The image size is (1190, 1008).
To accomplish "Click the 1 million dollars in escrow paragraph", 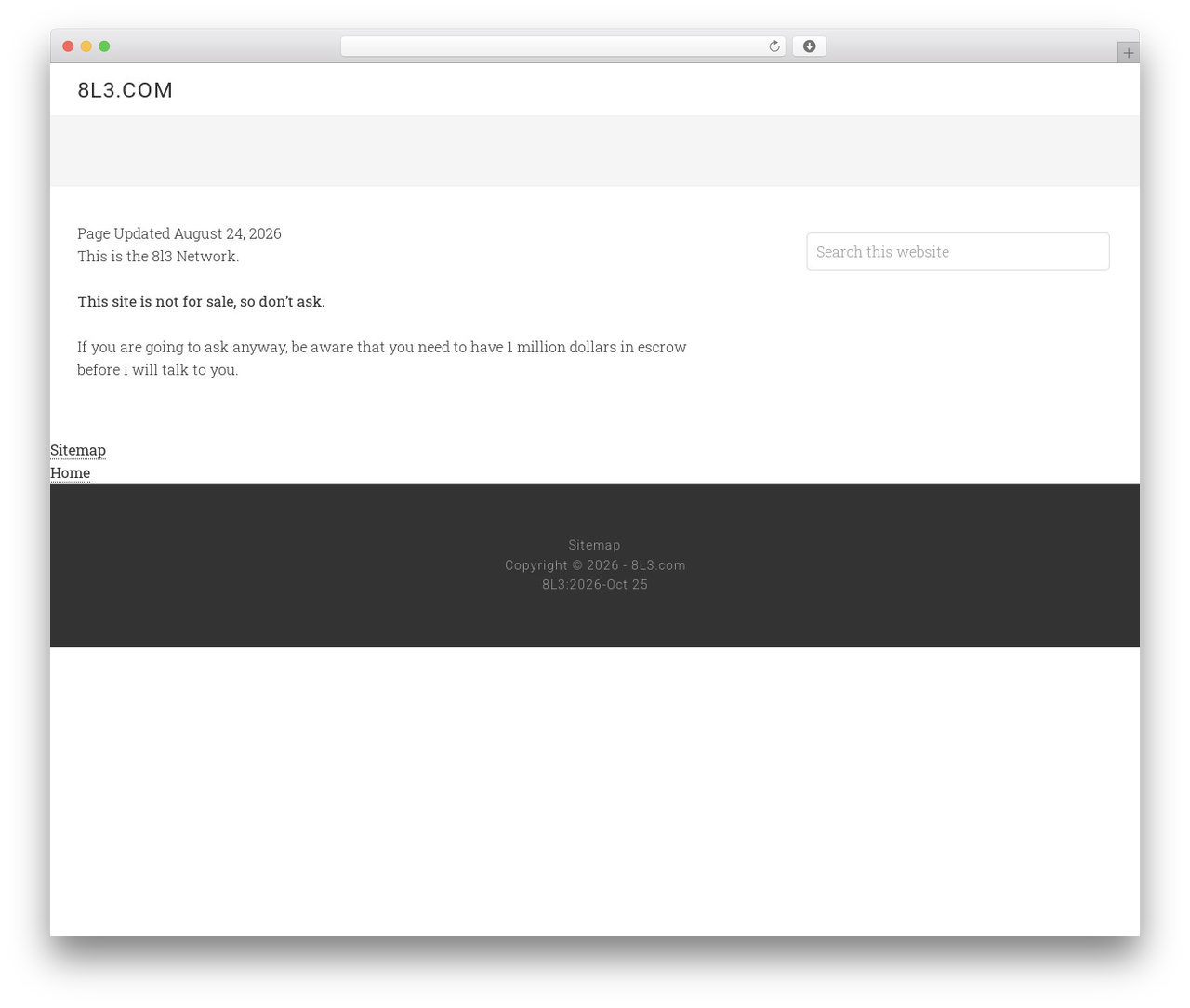I will click(382, 358).
